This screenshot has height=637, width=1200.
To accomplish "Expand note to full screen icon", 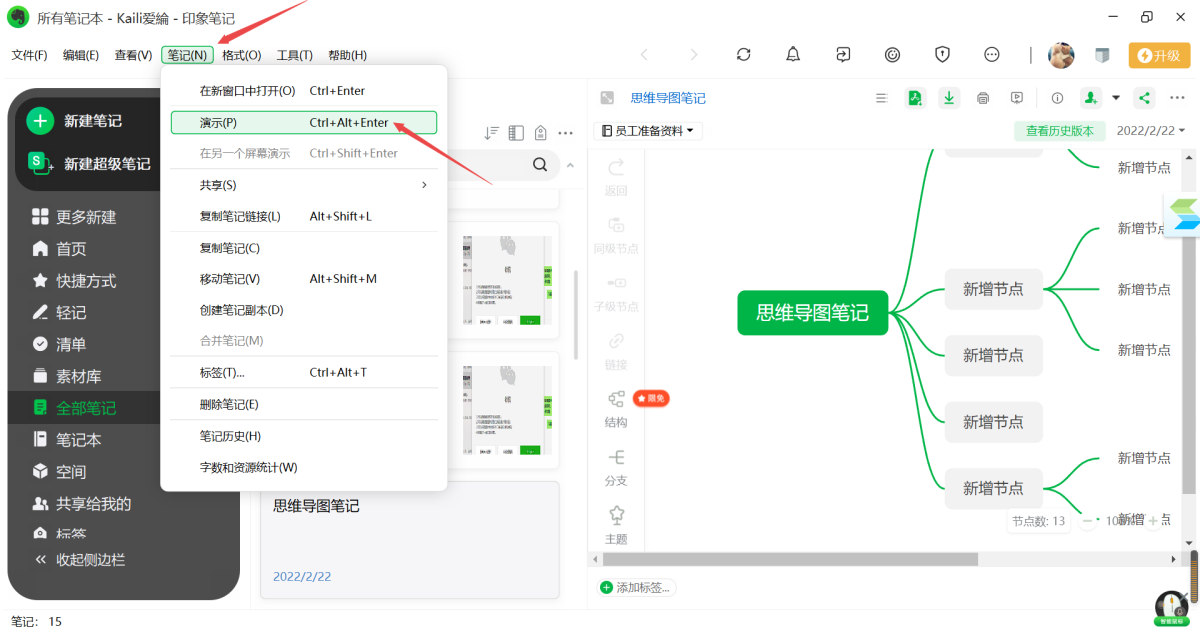I will pyautogui.click(x=606, y=98).
